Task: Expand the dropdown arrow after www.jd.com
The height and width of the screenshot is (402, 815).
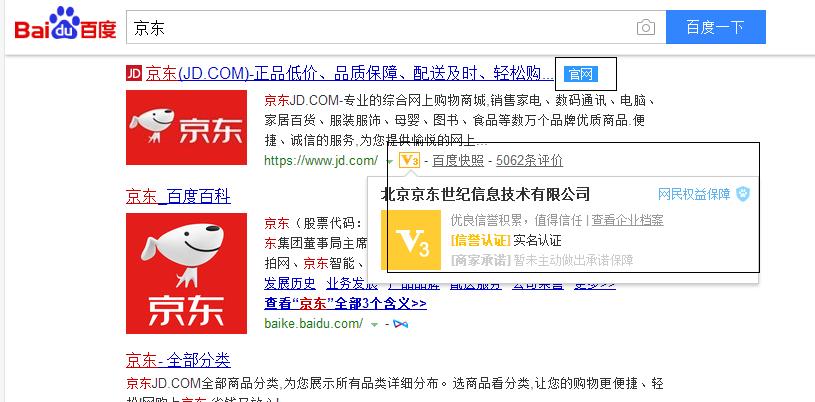Action: coord(390,161)
